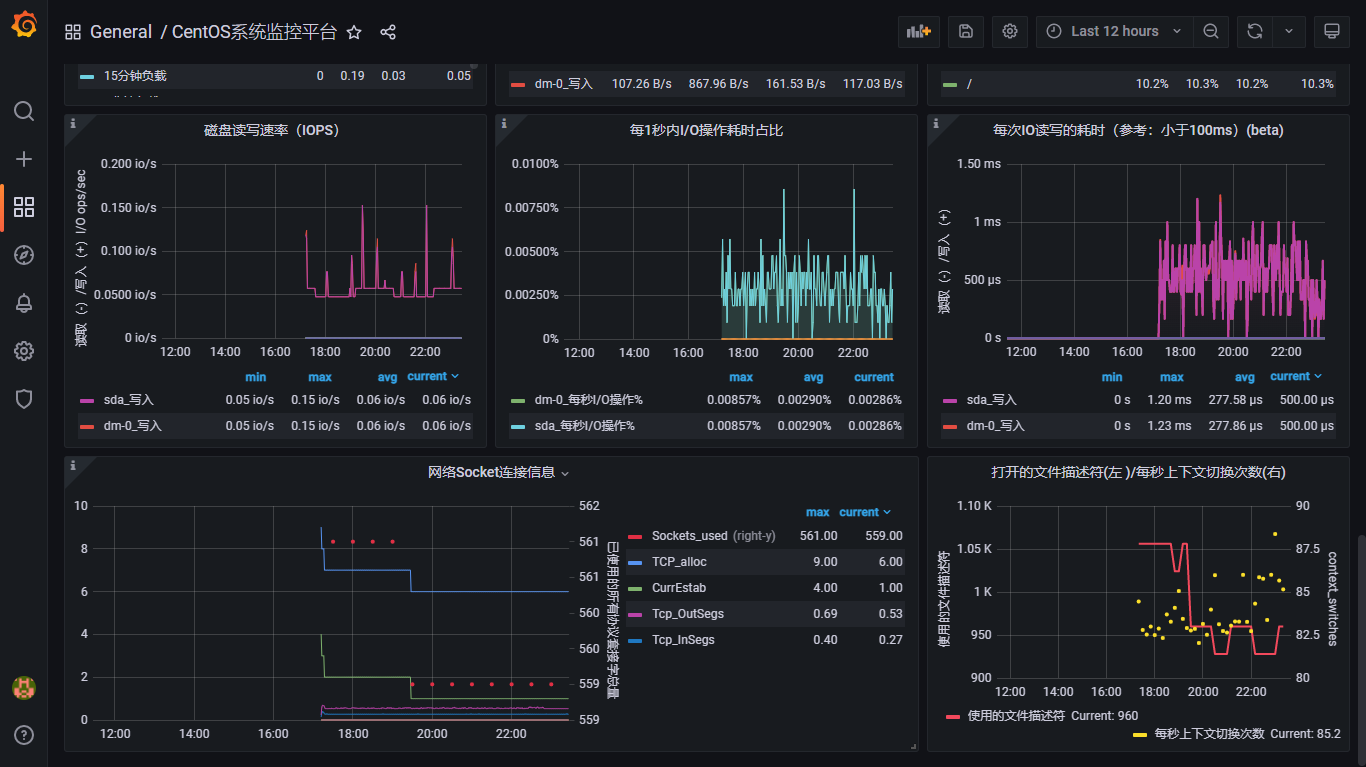Expand the refresh interval dropdown arrow

click(1289, 32)
